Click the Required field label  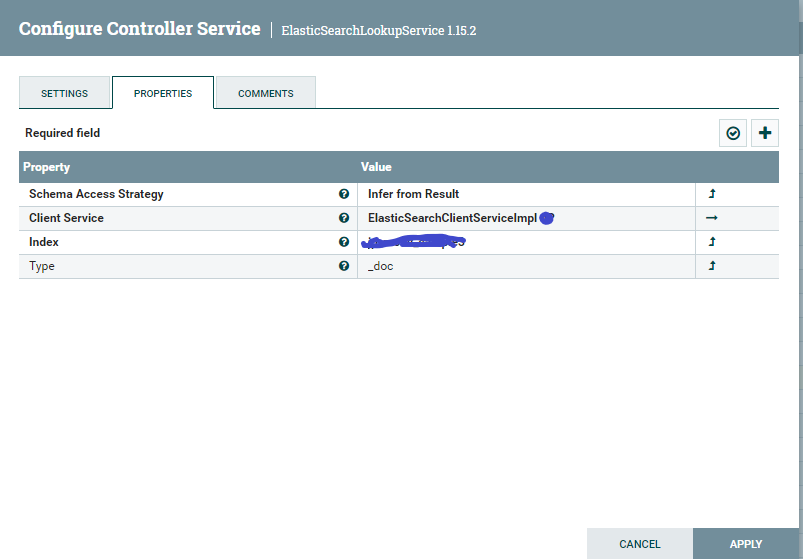[x=62, y=133]
